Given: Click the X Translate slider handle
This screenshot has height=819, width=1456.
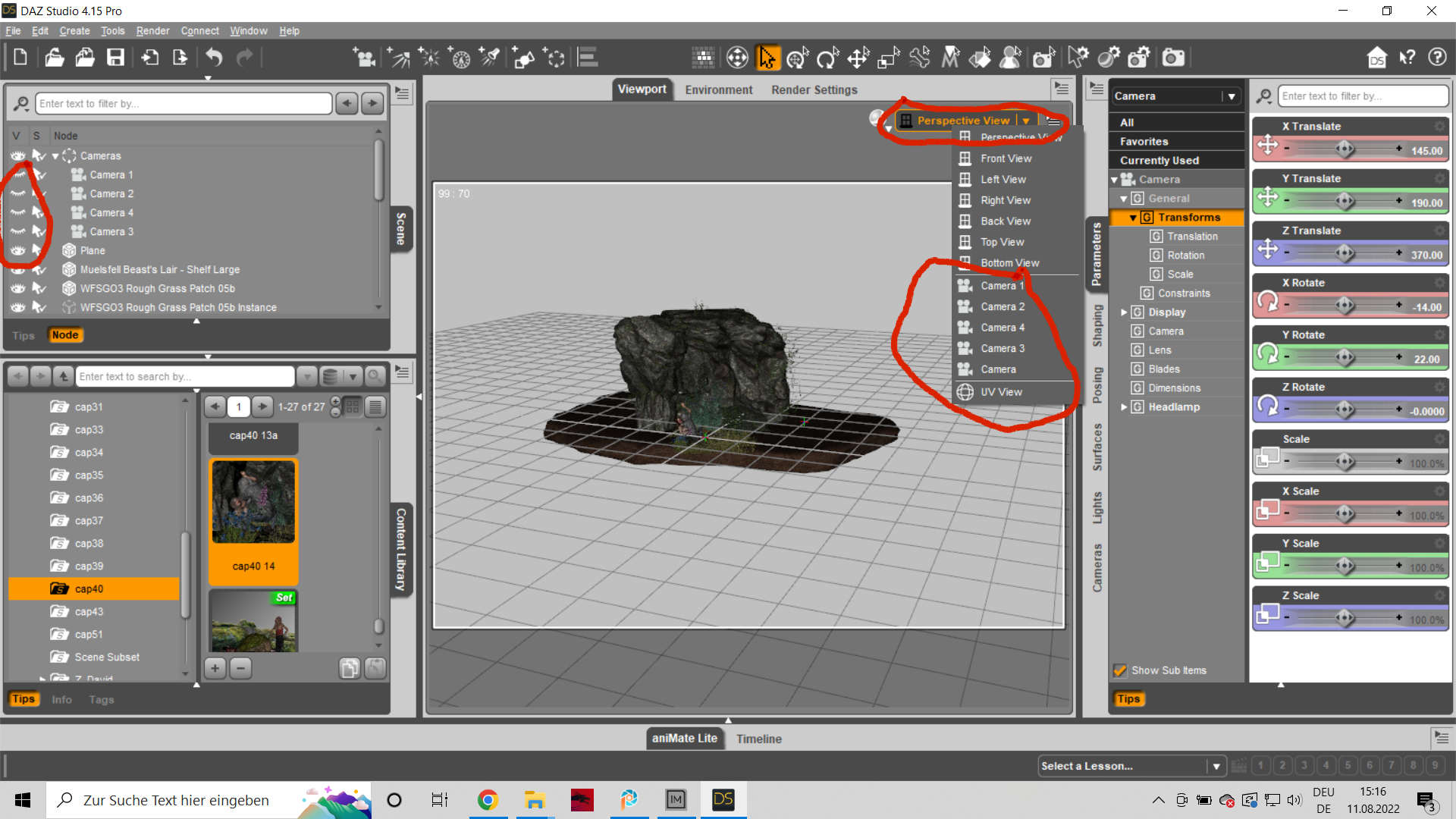Looking at the screenshot, I should click(x=1345, y=149).
